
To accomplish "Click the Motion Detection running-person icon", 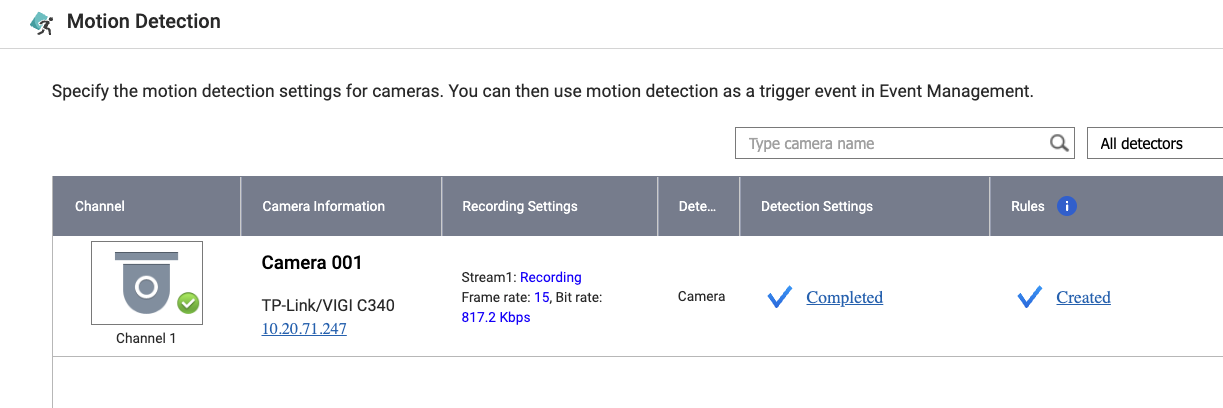I will [41, 23].
